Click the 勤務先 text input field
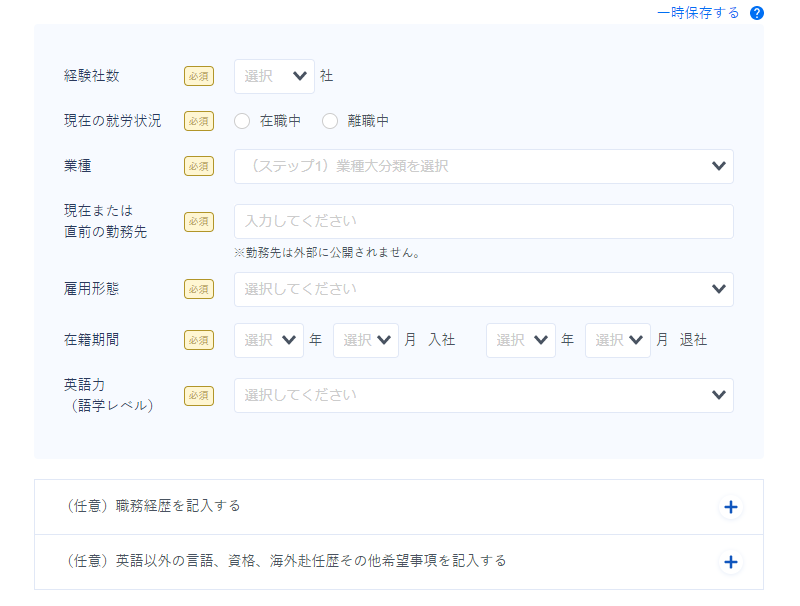 [484, 221]
